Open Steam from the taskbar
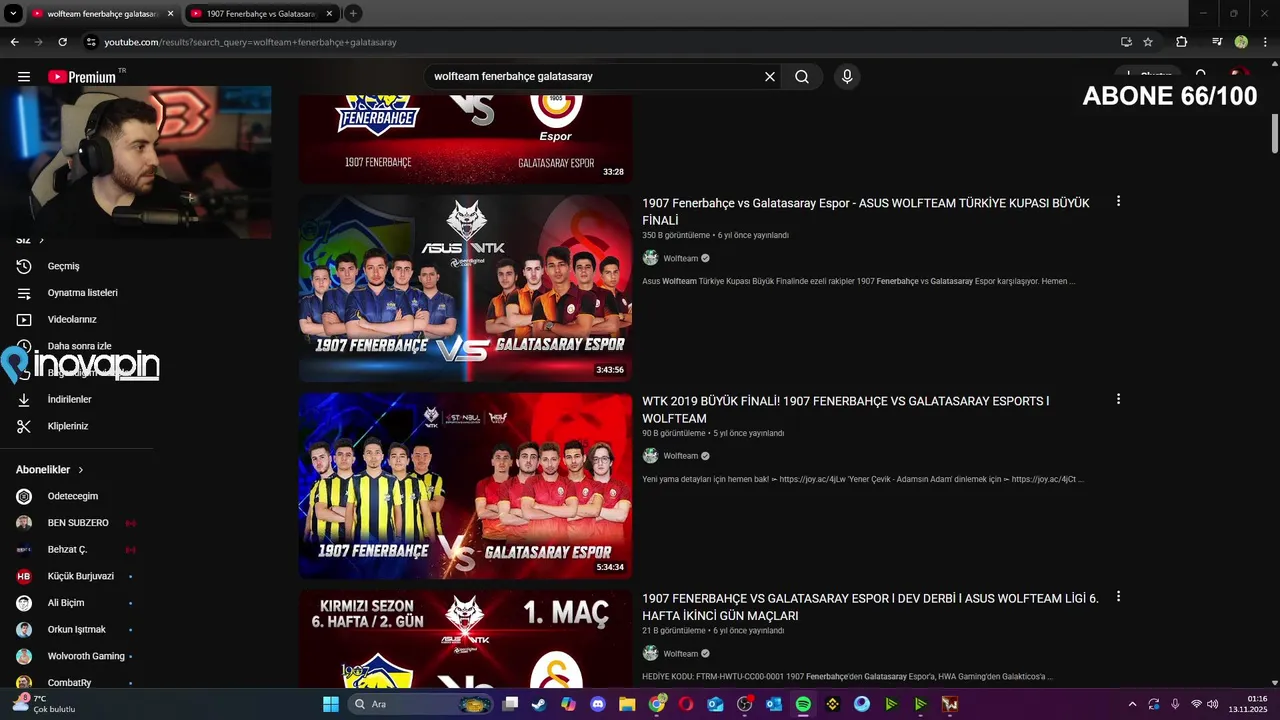 pyautogui.click(x=539, y=704)
